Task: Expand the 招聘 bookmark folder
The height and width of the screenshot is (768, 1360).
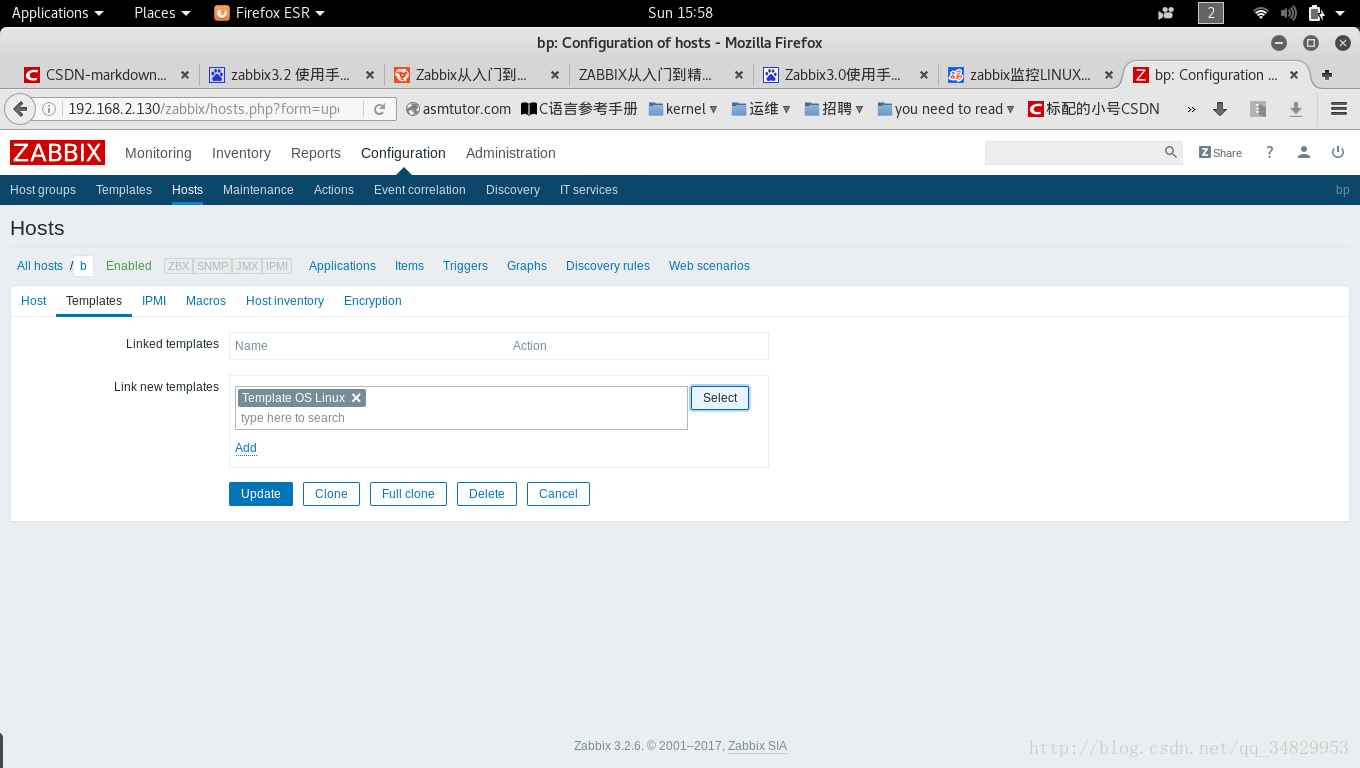Action: tap(835, 109)
